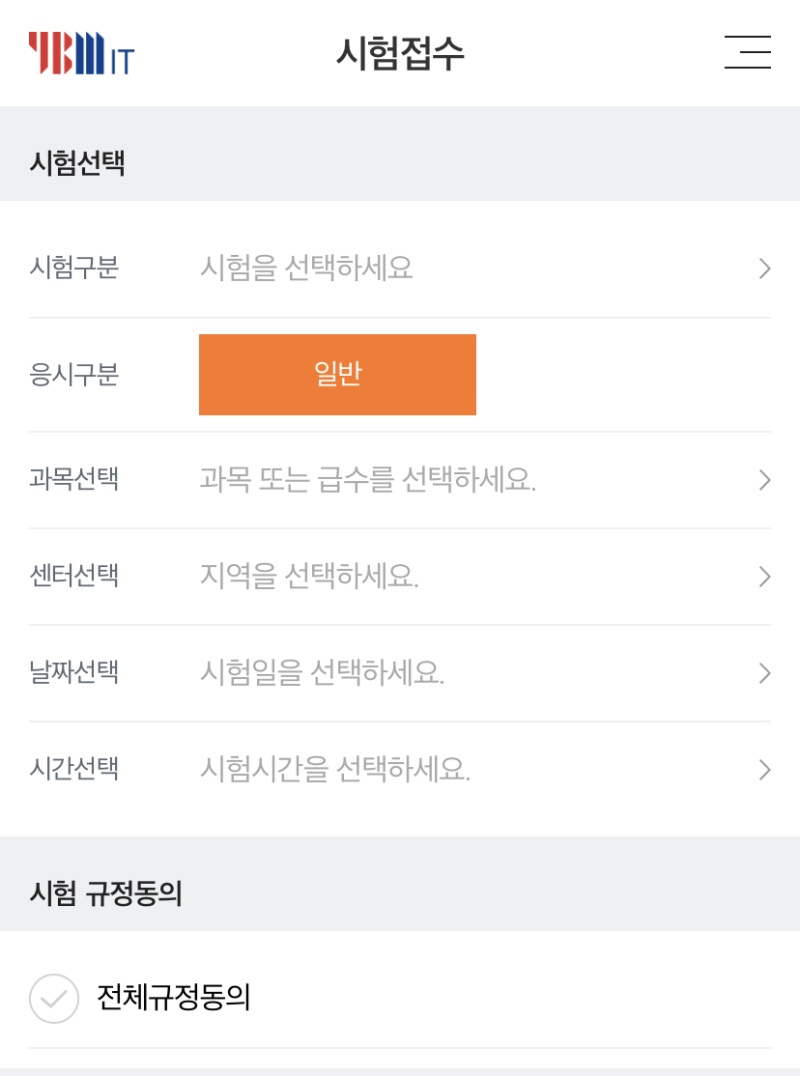Click the 날짜선택 chevron arrow
This screenshot has height=1076, width=800.
765,673
